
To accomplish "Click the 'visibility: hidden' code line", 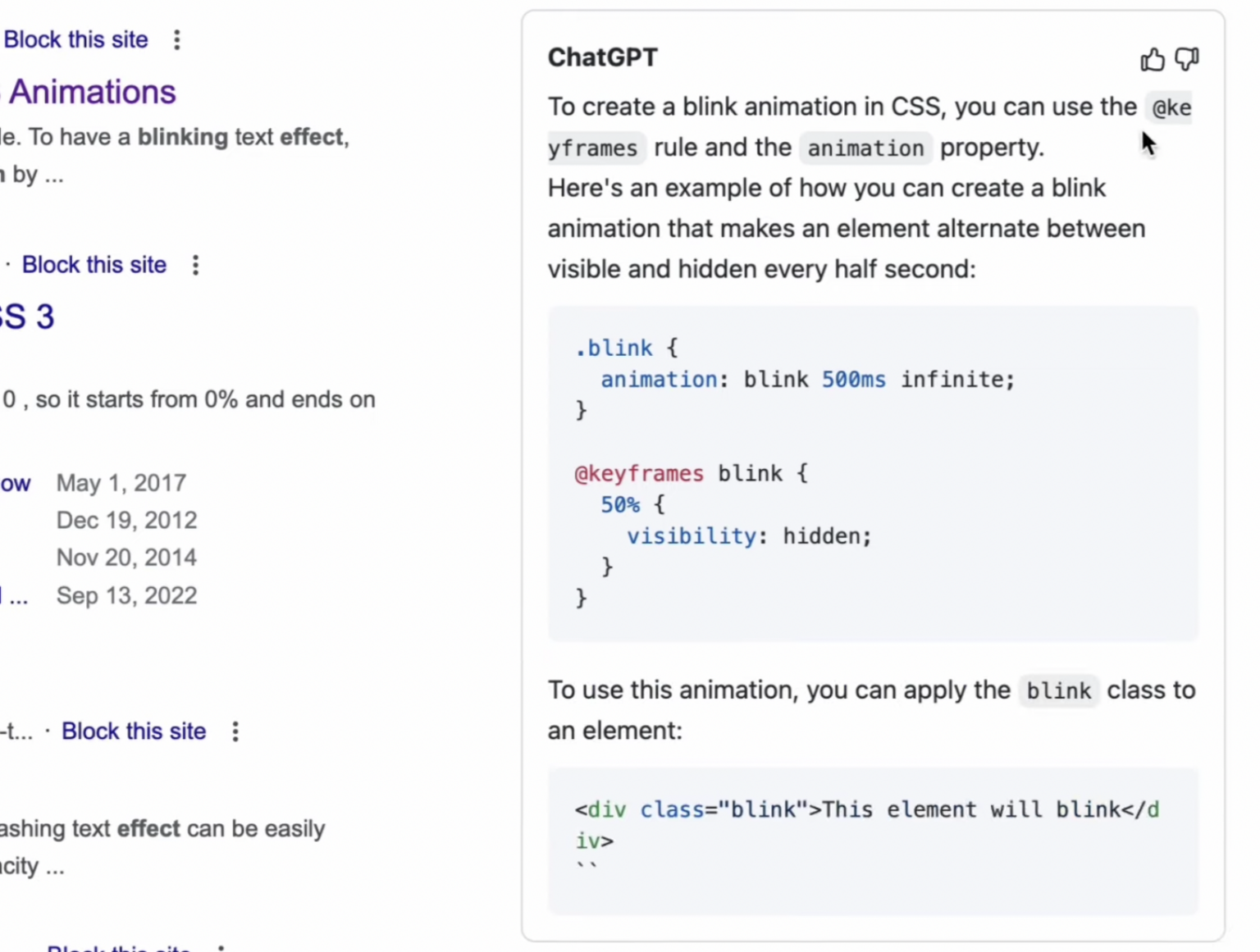I will (x=748, y=536).
